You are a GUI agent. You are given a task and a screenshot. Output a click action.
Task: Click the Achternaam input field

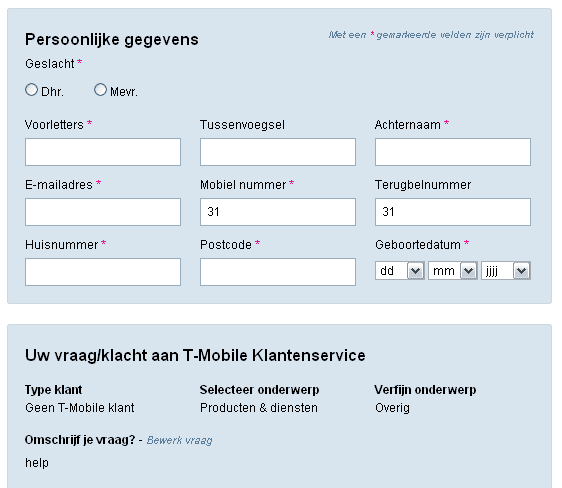click(453, 152)
